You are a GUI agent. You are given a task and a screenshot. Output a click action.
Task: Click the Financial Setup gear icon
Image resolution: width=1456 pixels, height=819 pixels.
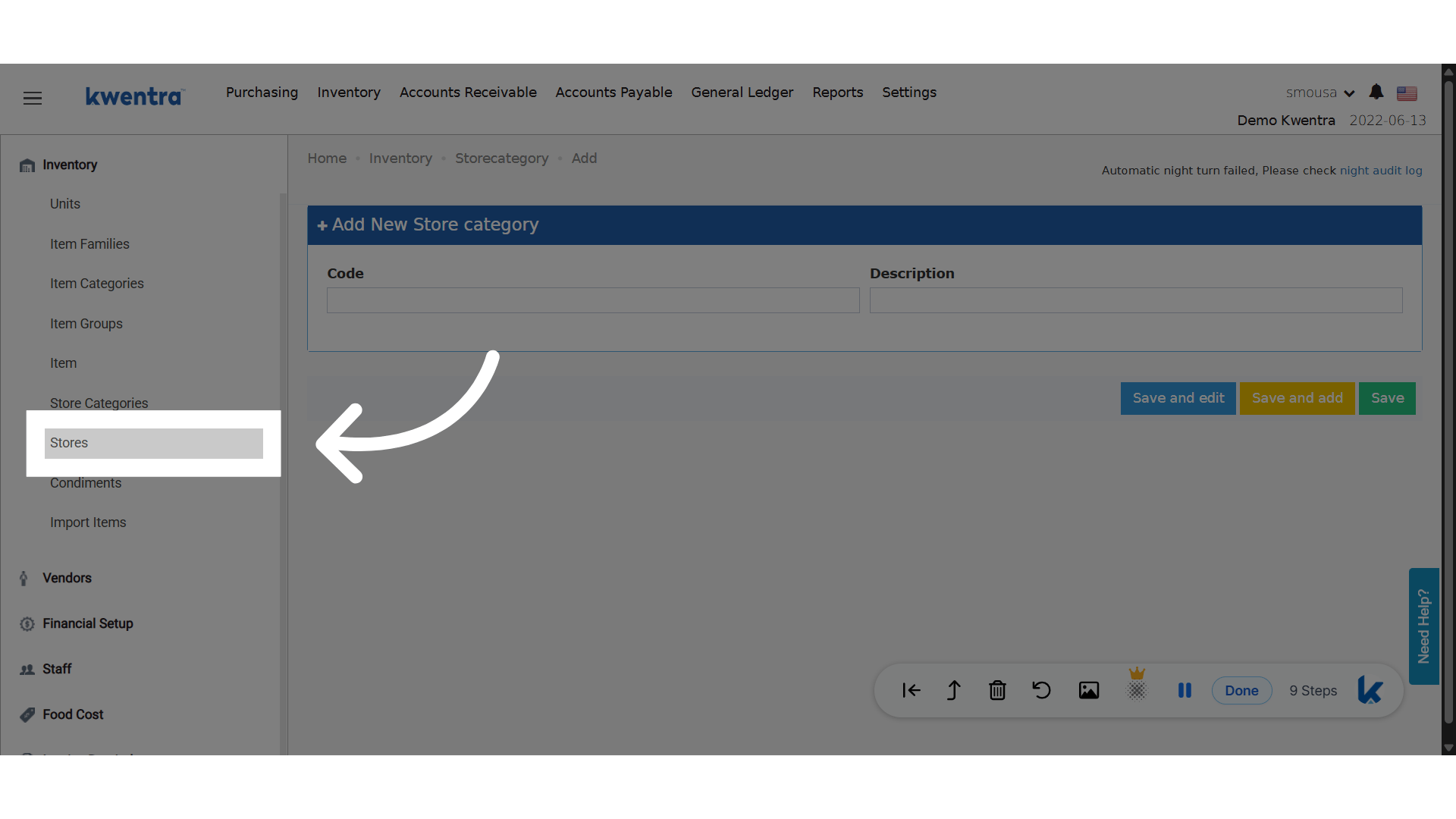pos(27,624)
